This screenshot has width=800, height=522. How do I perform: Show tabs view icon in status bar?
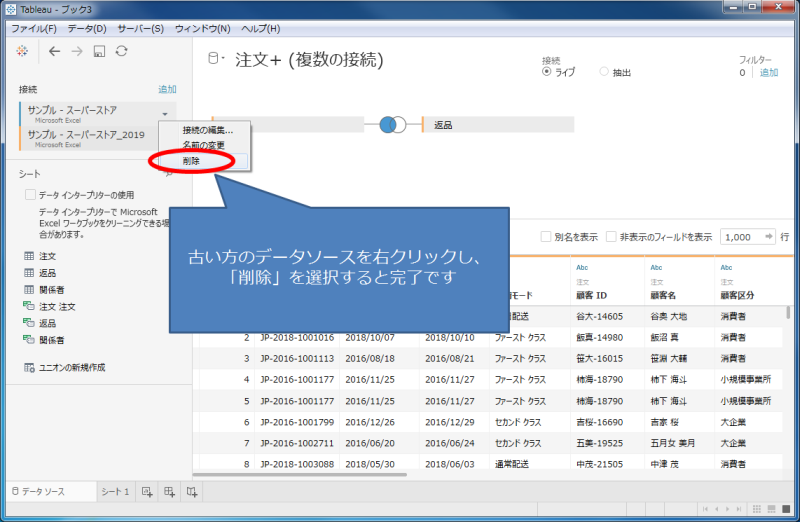pyautogui.click(x=786, y=509)
